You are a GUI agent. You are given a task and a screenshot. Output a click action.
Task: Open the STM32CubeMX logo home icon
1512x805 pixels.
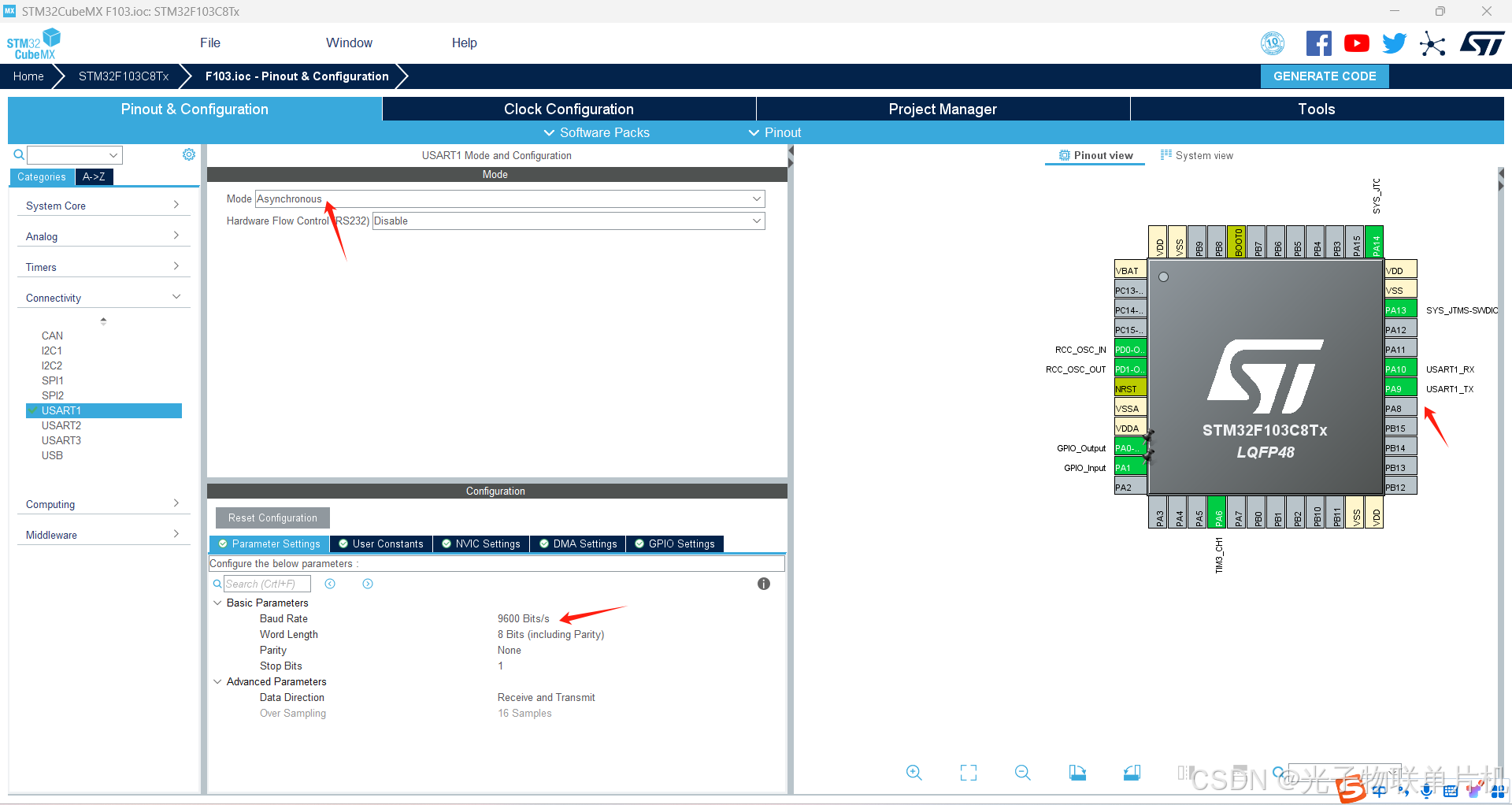34,44
